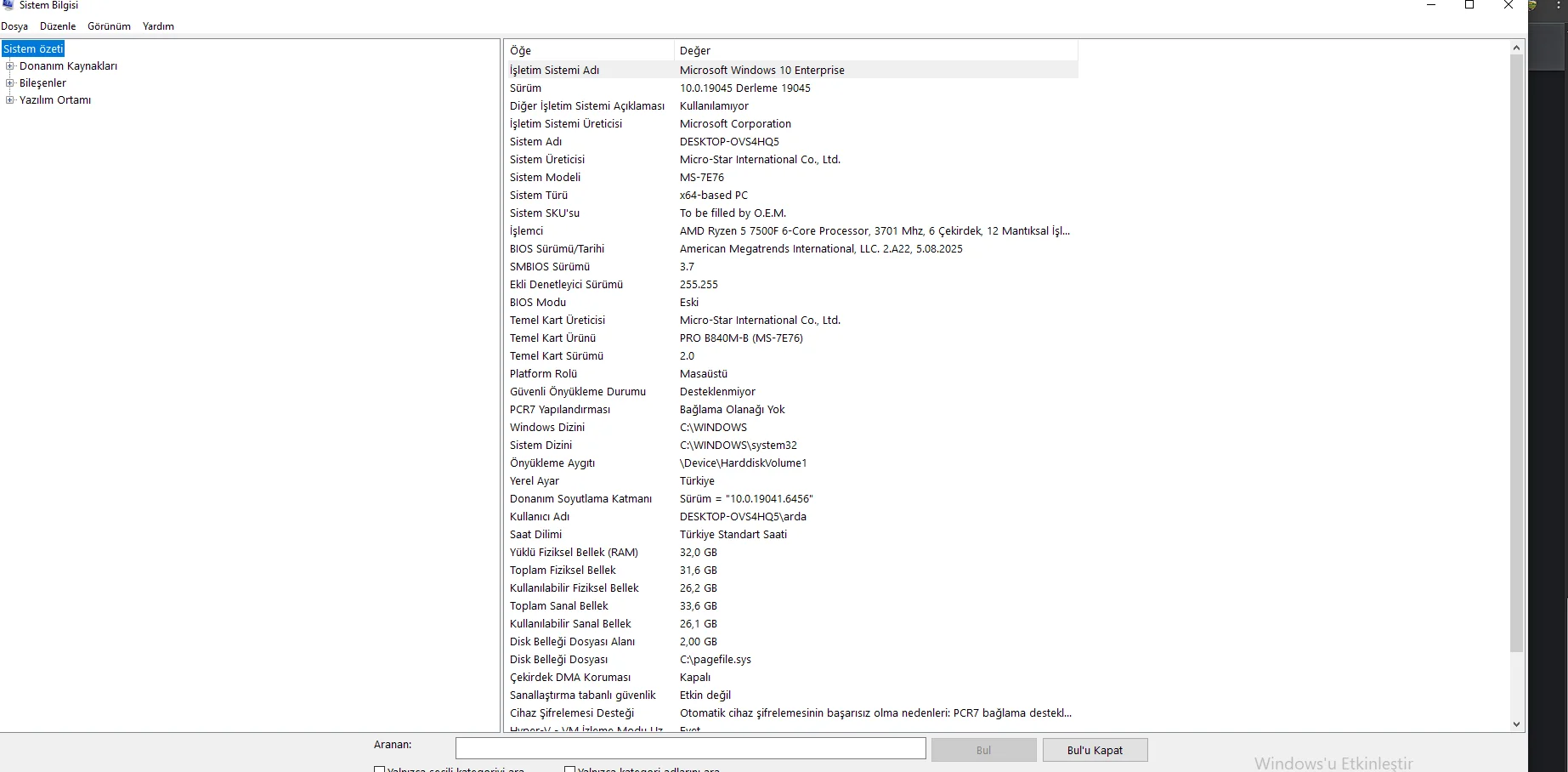The image size is (1568, 772).
Task: Click the PRO B840M-B (MS-7E76) value
Action: (x=741, y=338)
